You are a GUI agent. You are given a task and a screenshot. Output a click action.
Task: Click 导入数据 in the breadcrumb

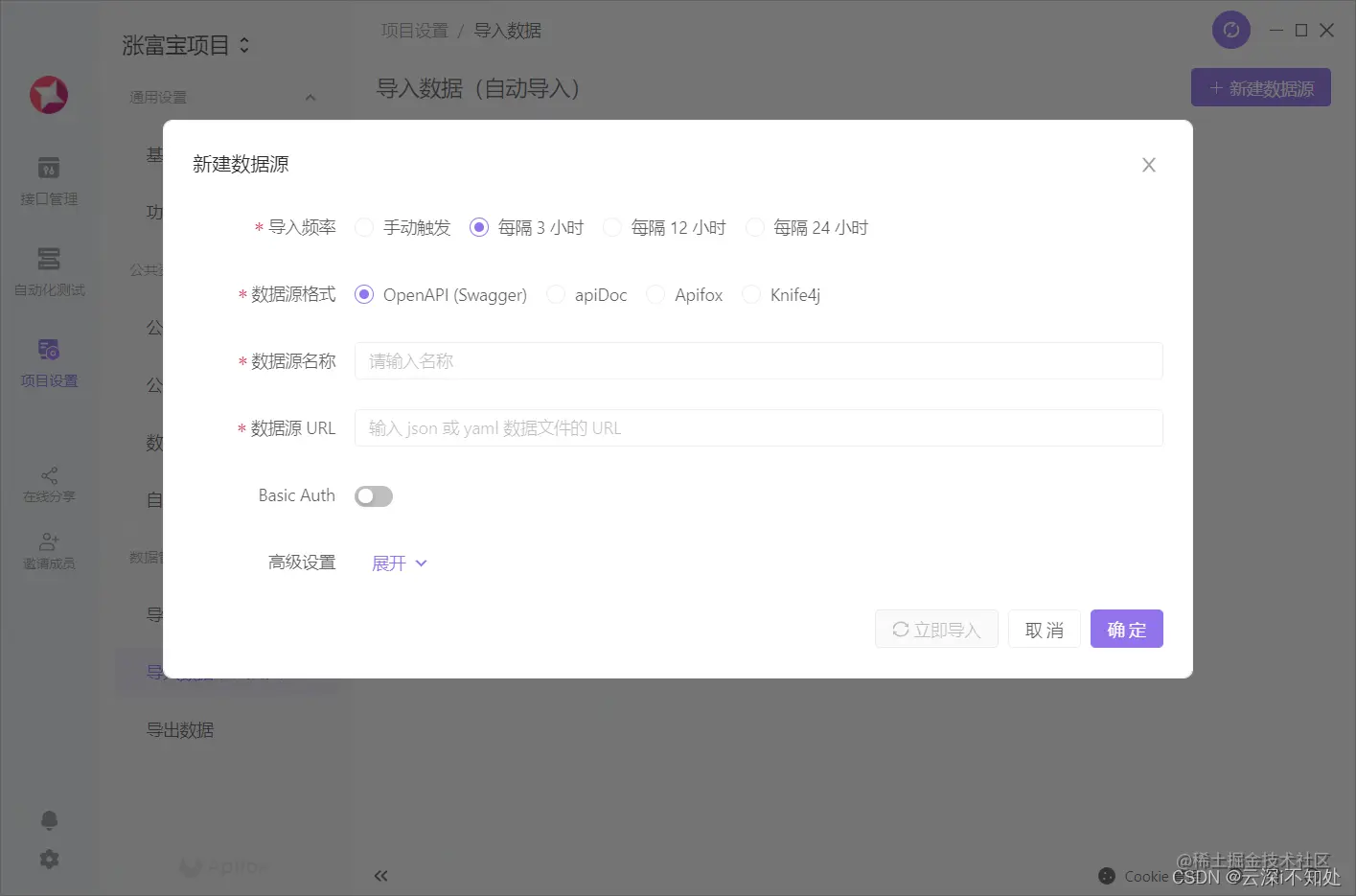(x=507, y=31)
